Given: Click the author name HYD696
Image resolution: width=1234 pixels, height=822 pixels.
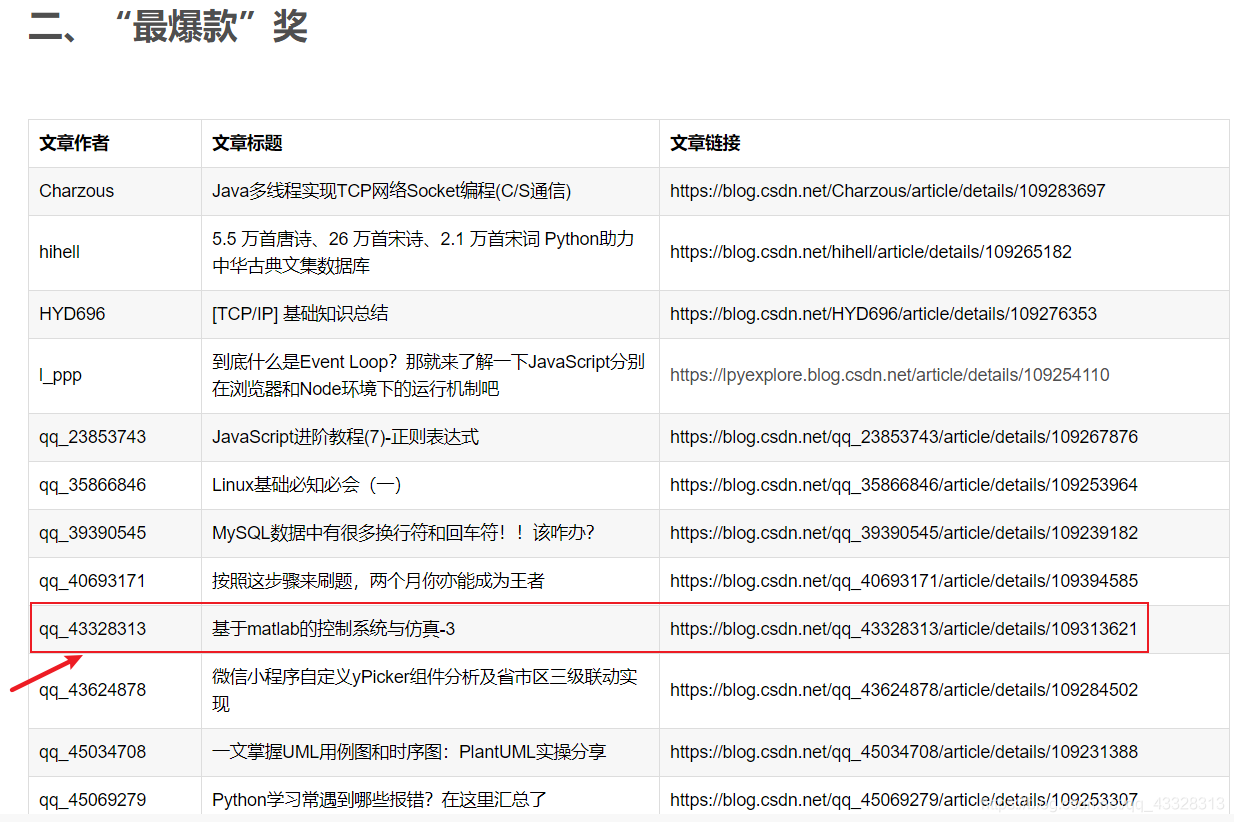Looking at the screenshot, I should tap(72, 314).
